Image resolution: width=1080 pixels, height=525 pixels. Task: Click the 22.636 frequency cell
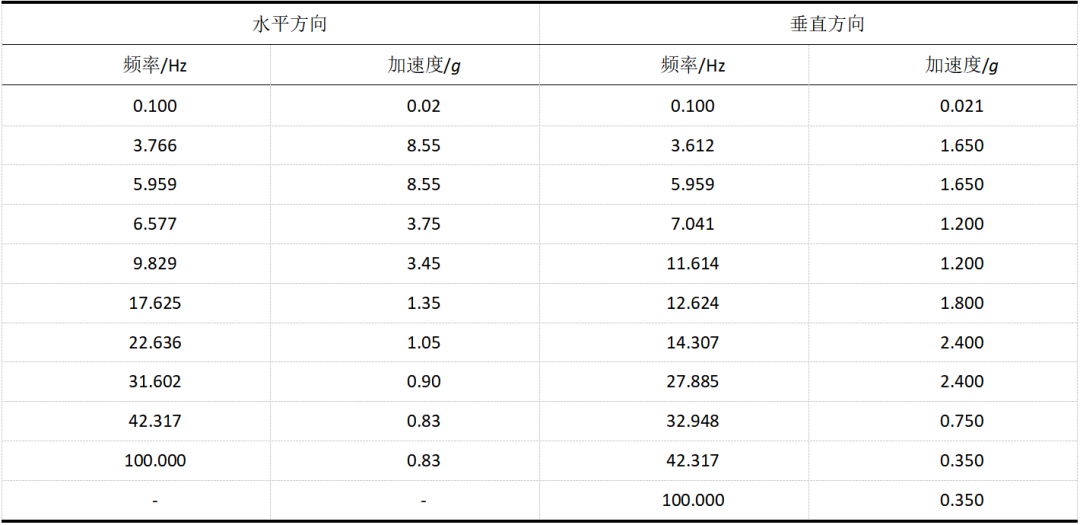(154, 343)
